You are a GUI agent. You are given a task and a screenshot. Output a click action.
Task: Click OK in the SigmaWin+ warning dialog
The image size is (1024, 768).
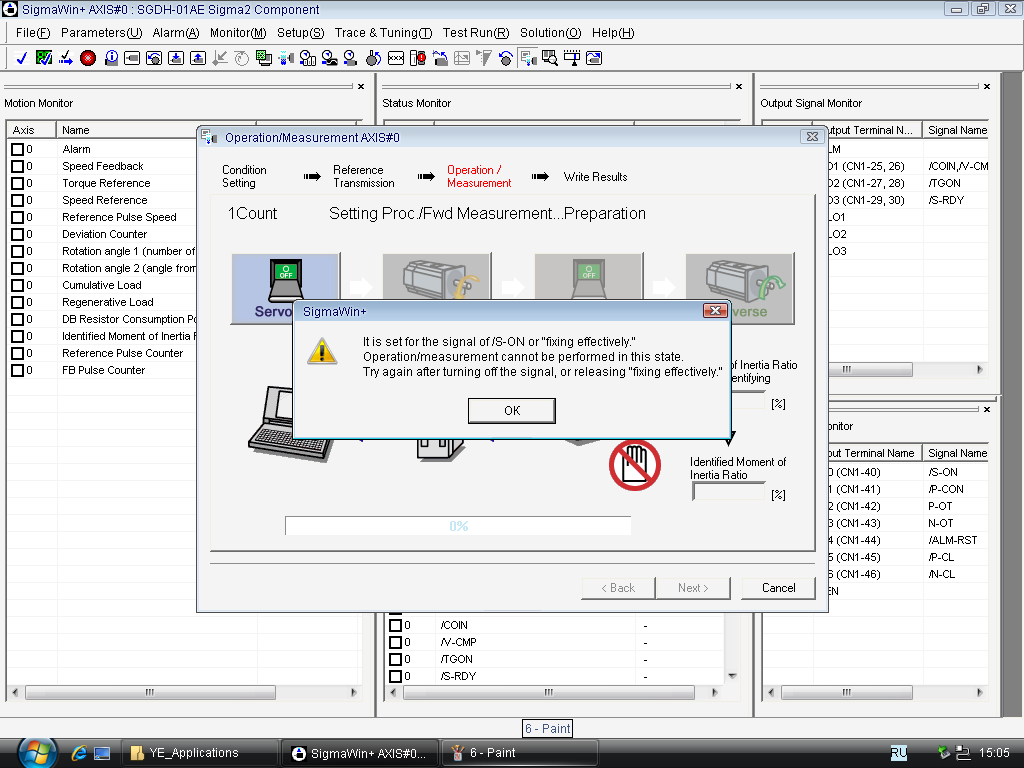coord(512,411)
